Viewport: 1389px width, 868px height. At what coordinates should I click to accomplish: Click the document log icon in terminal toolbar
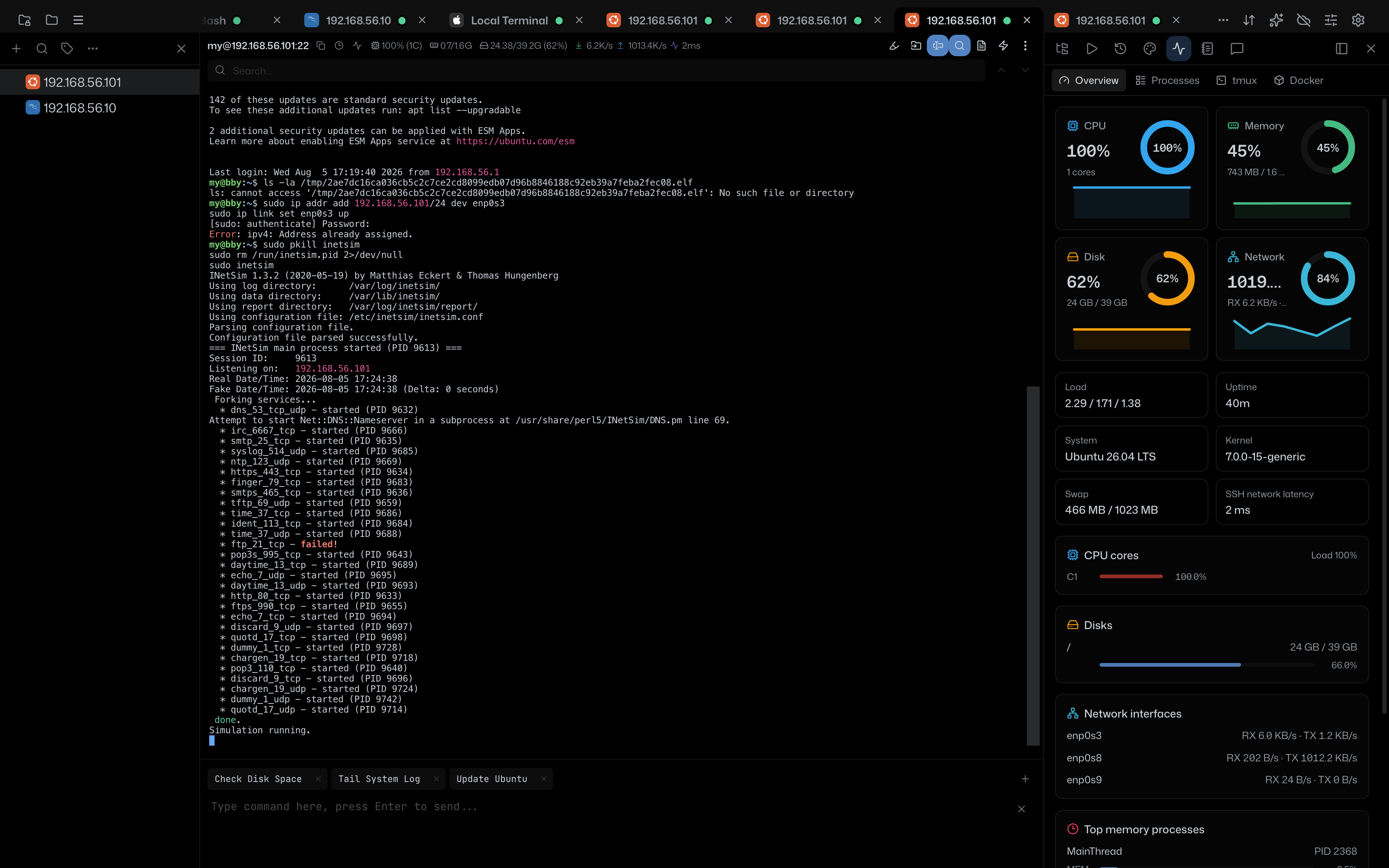pos(981,45)
